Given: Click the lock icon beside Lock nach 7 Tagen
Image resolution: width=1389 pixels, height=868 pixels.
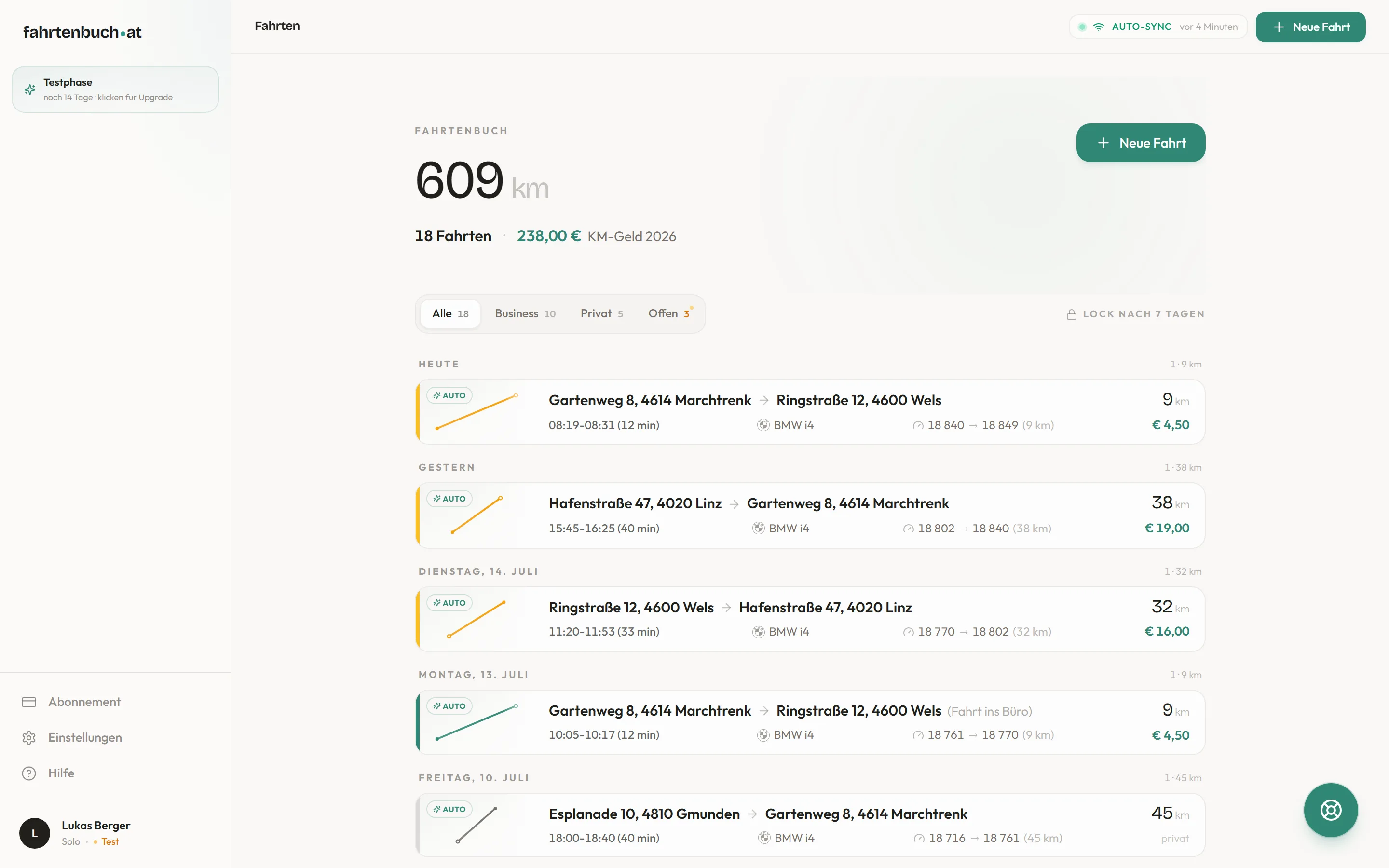Looking at the screenshot, I should click(1071, 314).
